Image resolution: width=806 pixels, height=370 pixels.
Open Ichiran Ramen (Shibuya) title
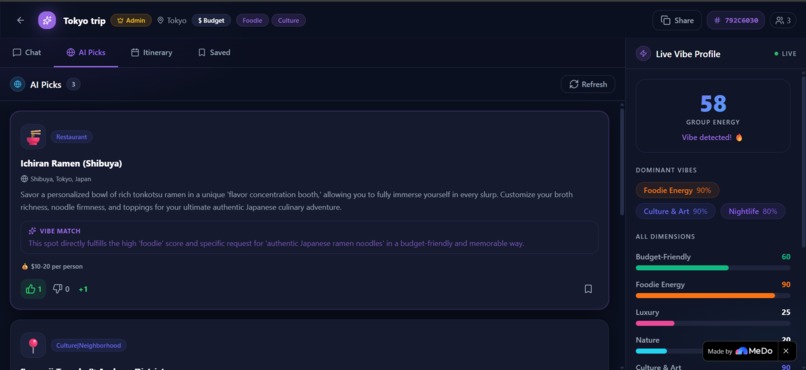[71, 163]
